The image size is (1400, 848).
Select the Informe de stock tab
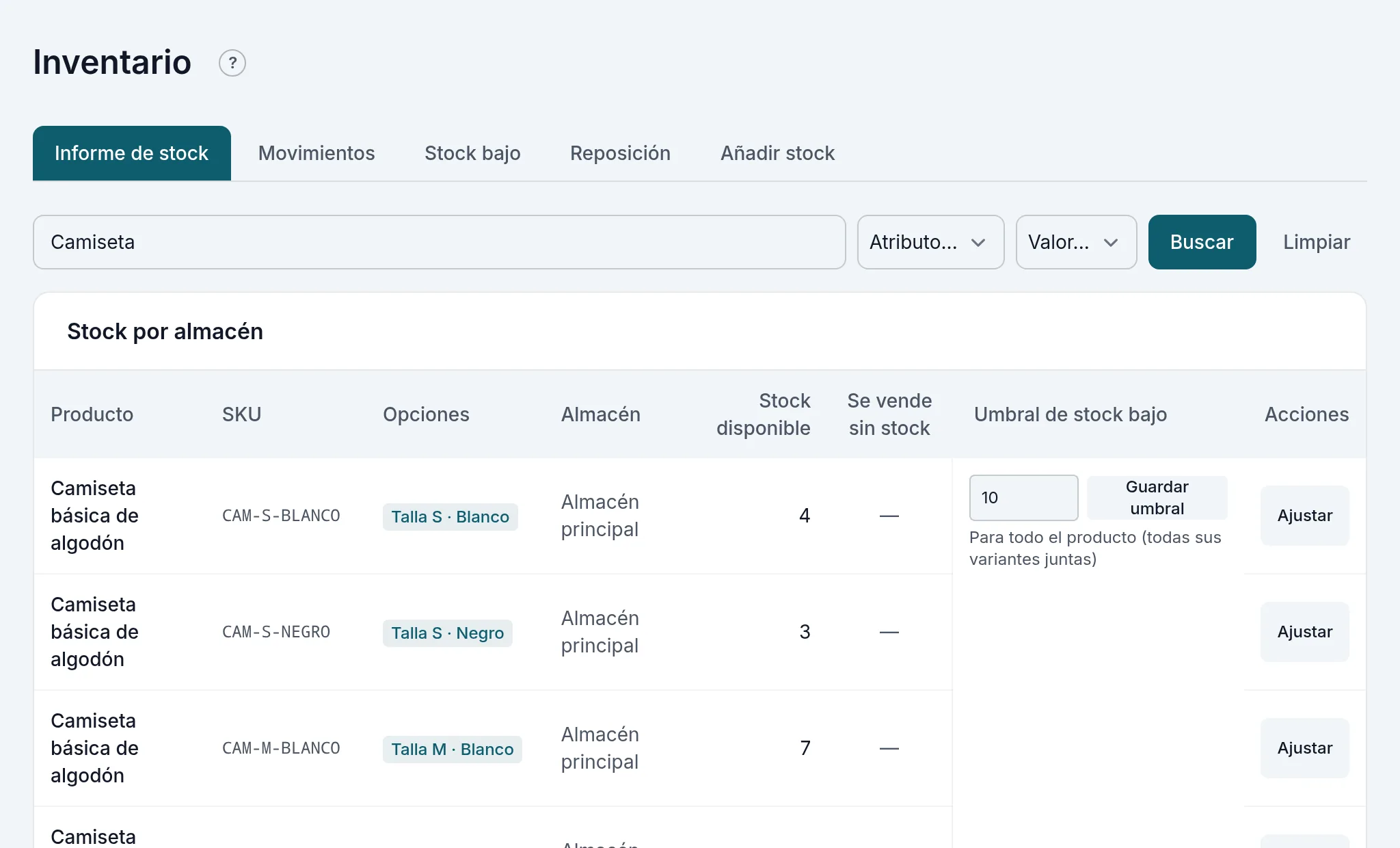pos(132,153)
